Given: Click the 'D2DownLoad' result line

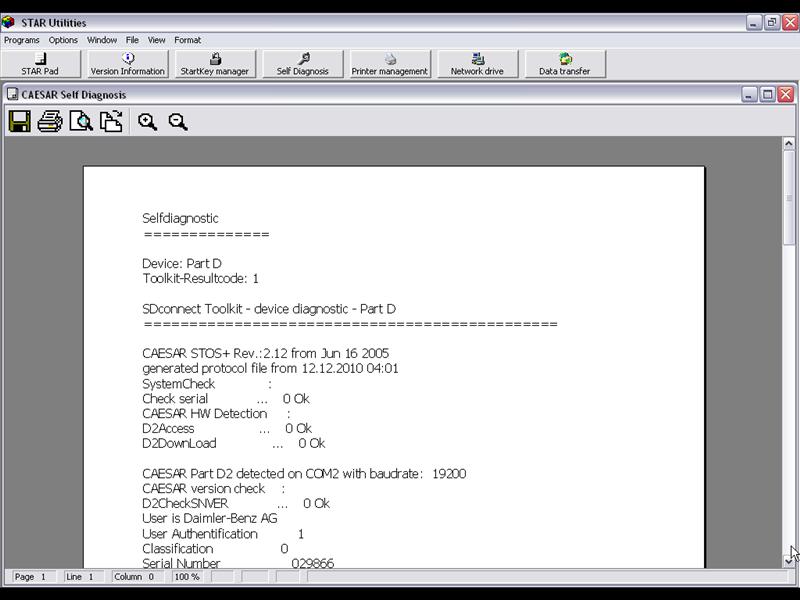Looking at the screenshot, I should (234, 443).
